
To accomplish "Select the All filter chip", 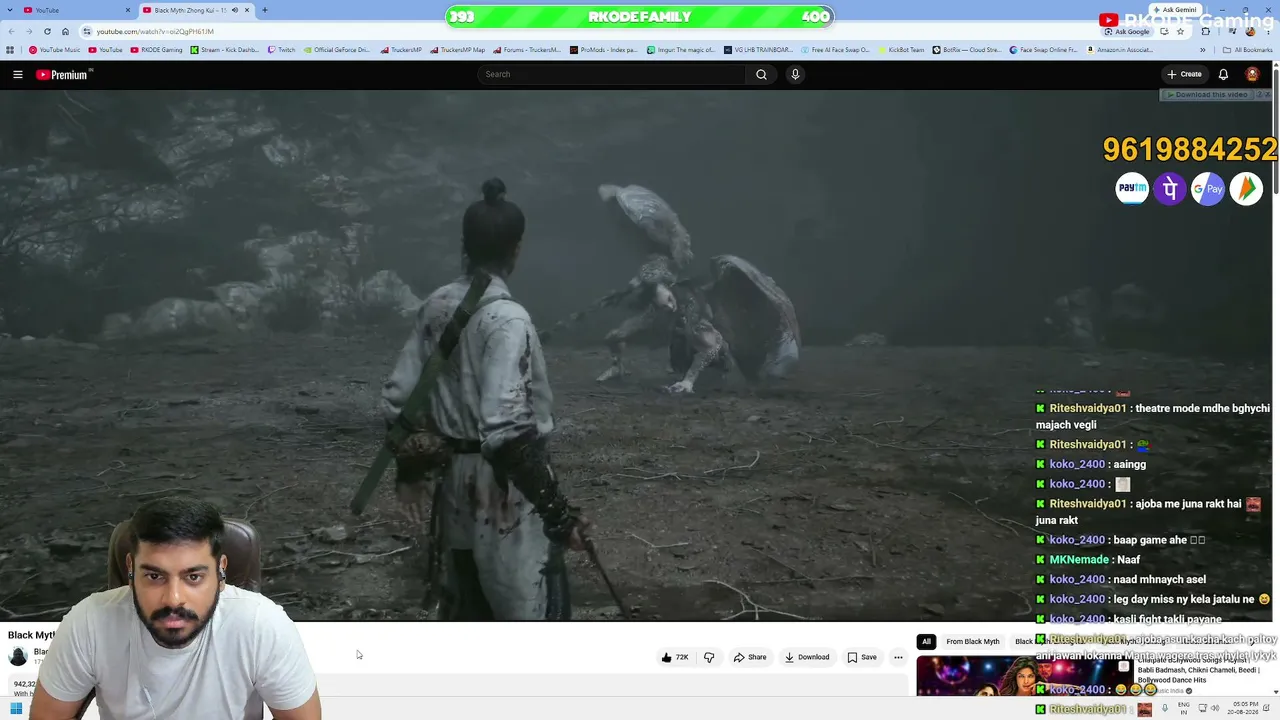I will [926, 641].
